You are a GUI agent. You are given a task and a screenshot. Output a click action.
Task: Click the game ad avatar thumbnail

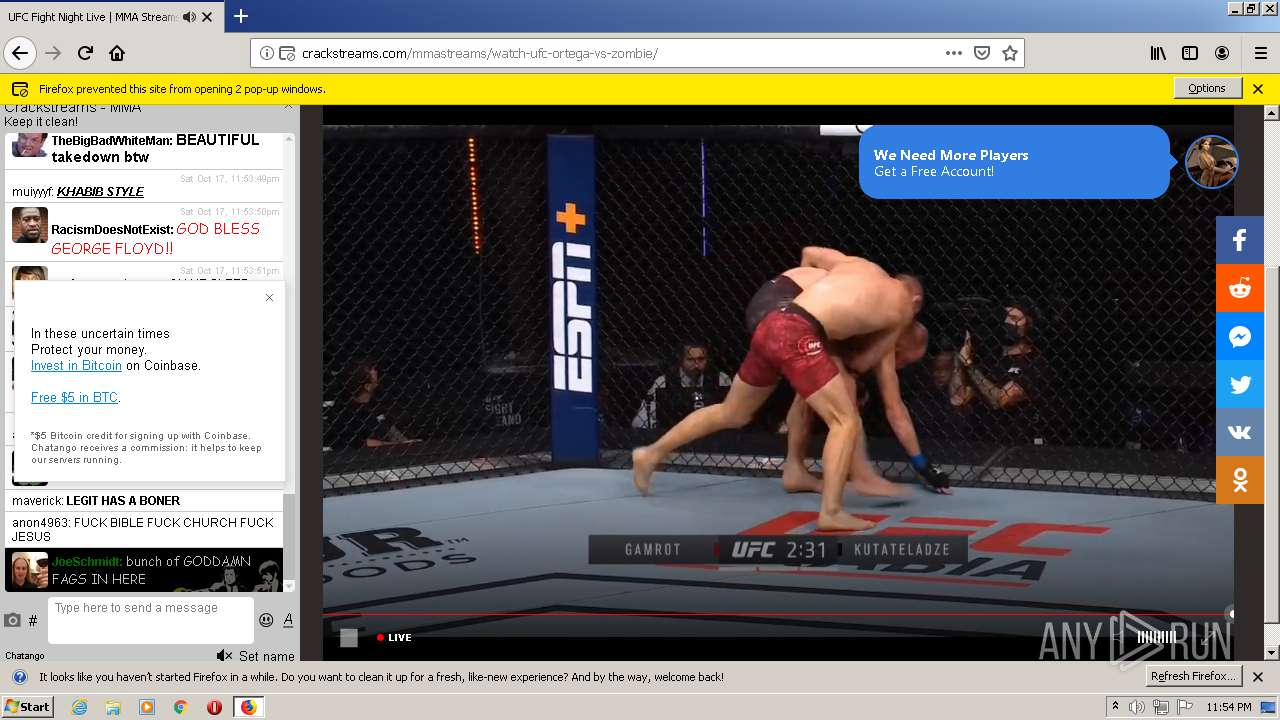pyautogui.click(x=1212, y=161)
